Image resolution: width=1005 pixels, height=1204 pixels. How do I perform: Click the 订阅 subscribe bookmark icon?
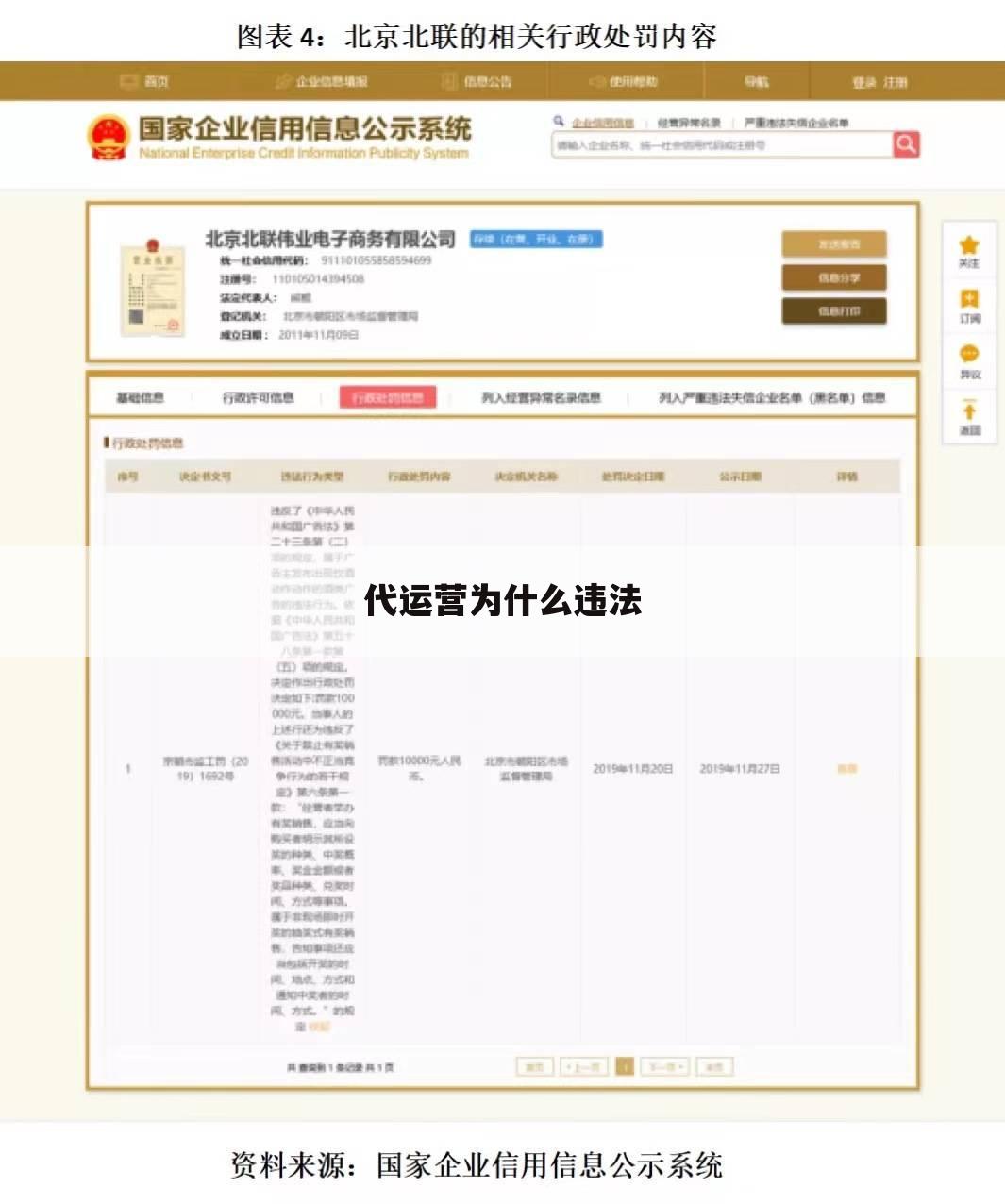tap(969, 299)
